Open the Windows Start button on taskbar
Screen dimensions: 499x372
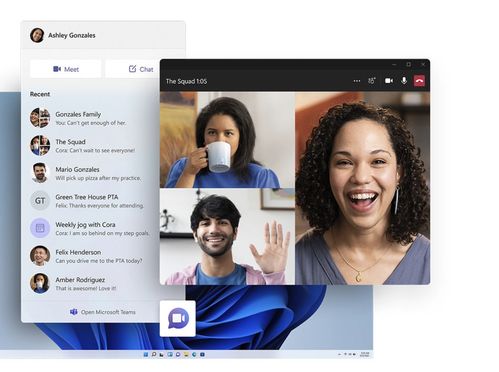pyautogui.click(x=146, y=354)
